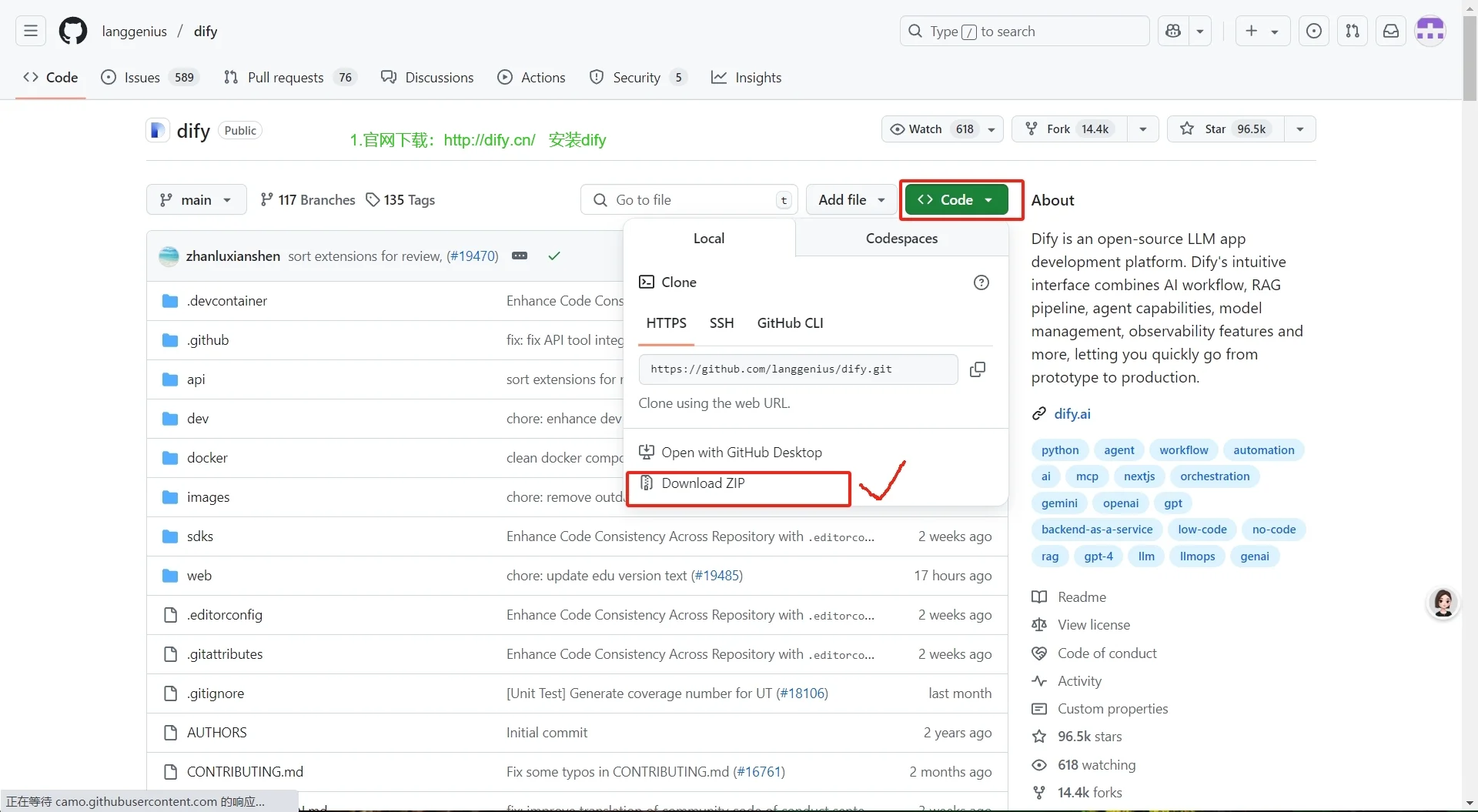Check the commit status checkmark
This screenshot has width=1478, height=812.
click(553, 256)
